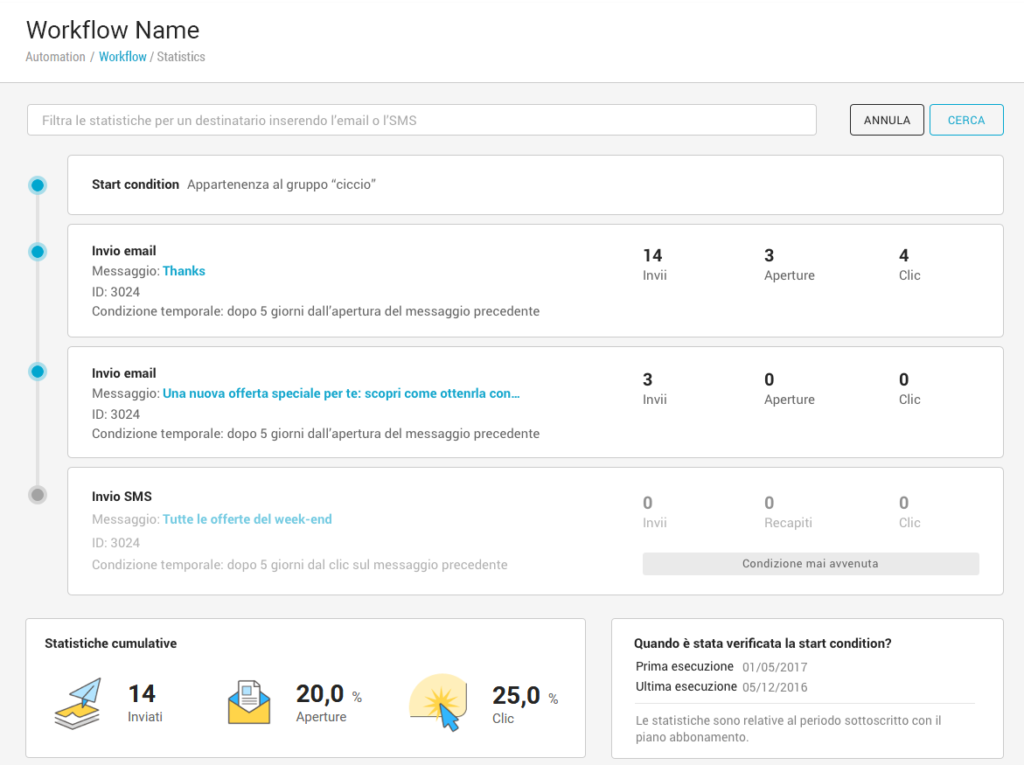Open 'Tutte le offerte del week-end' link
1024x765 pixels.
(x=247, y=519)
